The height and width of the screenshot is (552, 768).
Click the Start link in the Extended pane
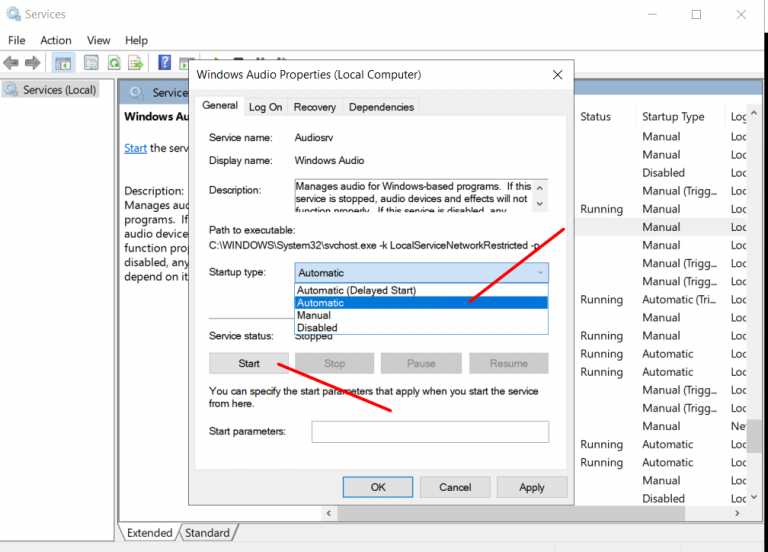pos(135,148)
